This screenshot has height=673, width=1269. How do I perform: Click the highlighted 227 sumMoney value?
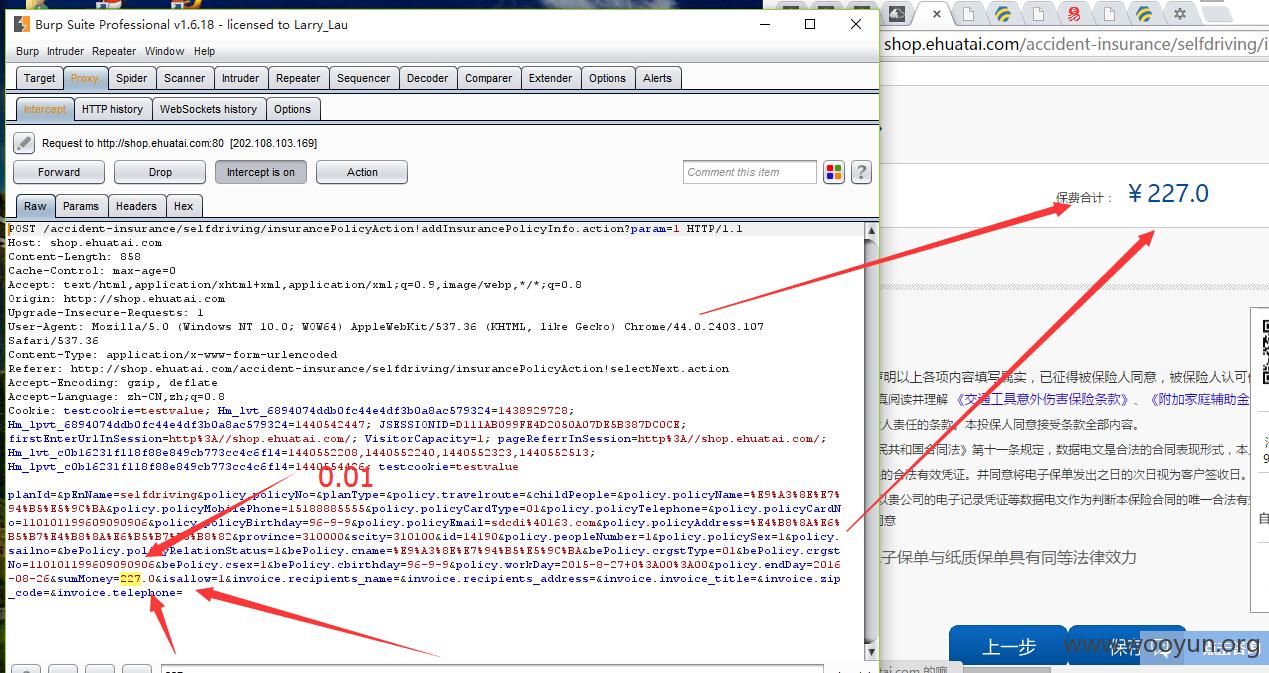coord(129,579)
